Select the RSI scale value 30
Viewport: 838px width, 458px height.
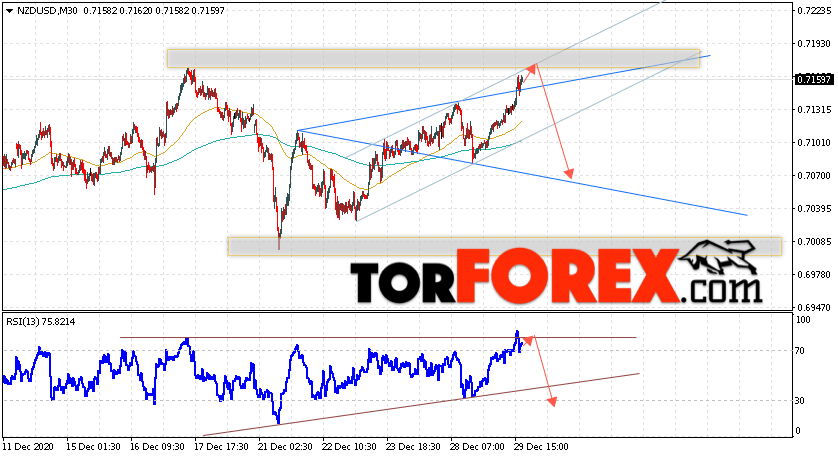point(800,401)
